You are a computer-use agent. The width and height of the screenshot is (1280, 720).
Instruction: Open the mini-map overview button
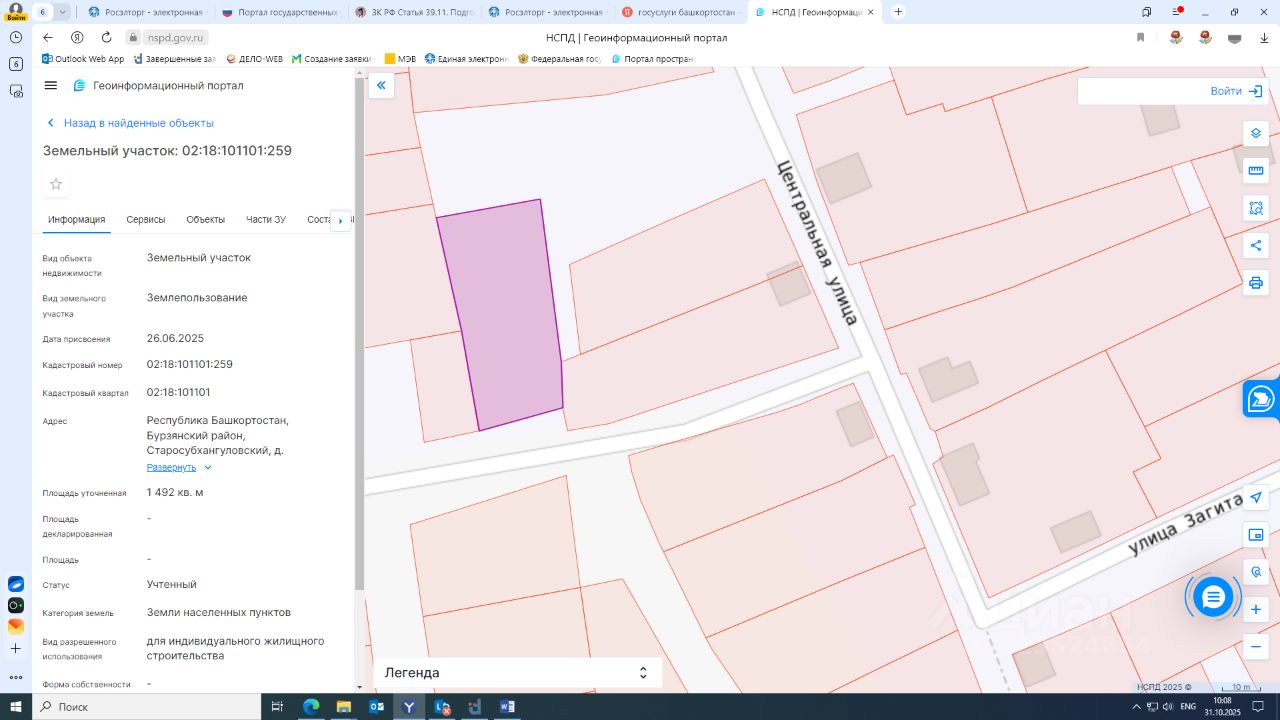click(x=1256, y=535)
